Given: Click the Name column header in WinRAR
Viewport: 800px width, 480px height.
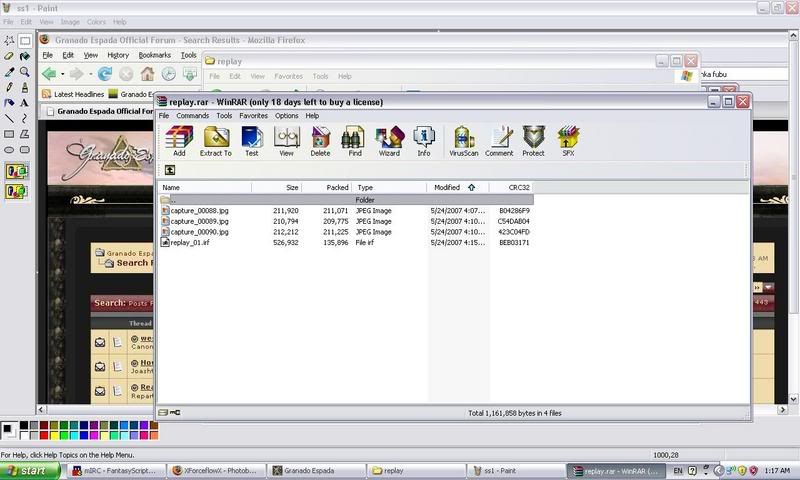Looking at the screenshot, I should pos(205,188).
